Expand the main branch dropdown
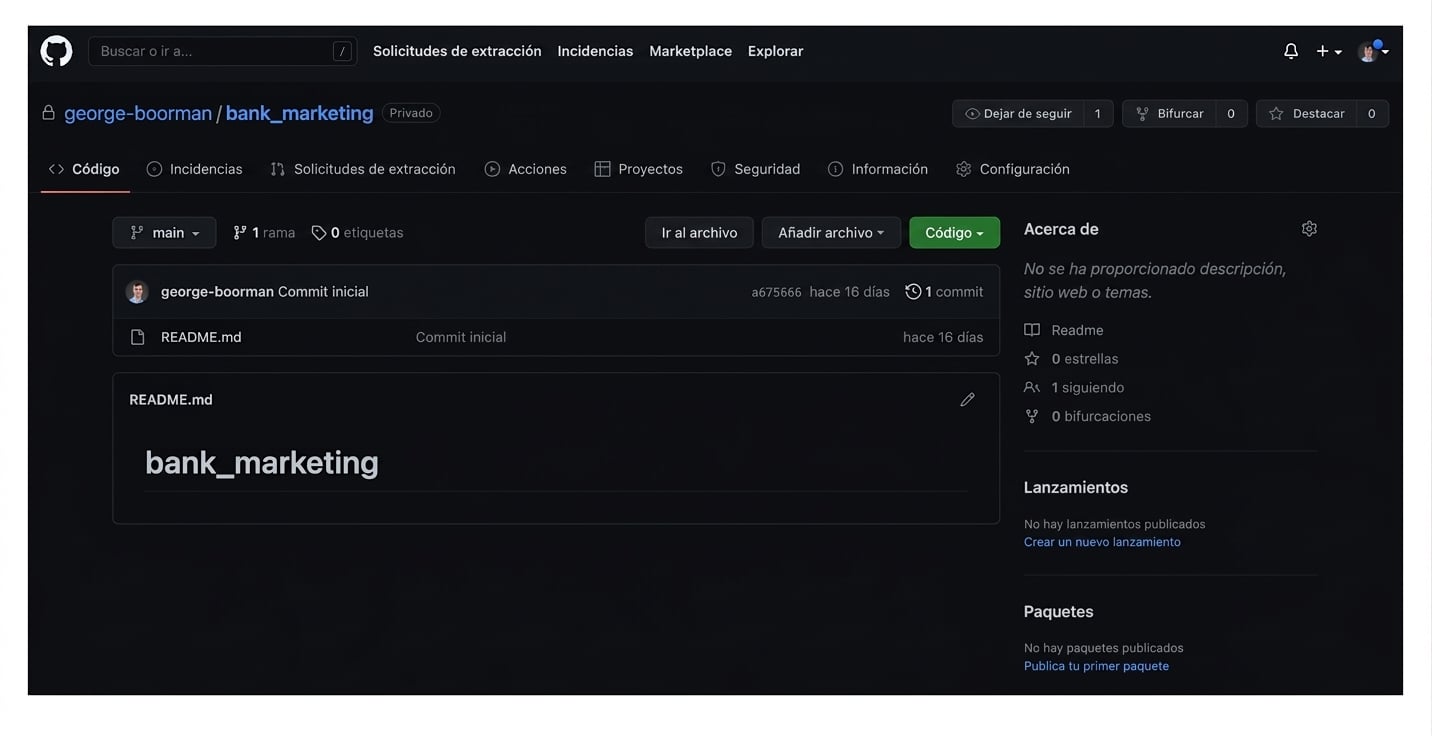This screenshot has height=736, width=1432. click(x=164, y=233)
